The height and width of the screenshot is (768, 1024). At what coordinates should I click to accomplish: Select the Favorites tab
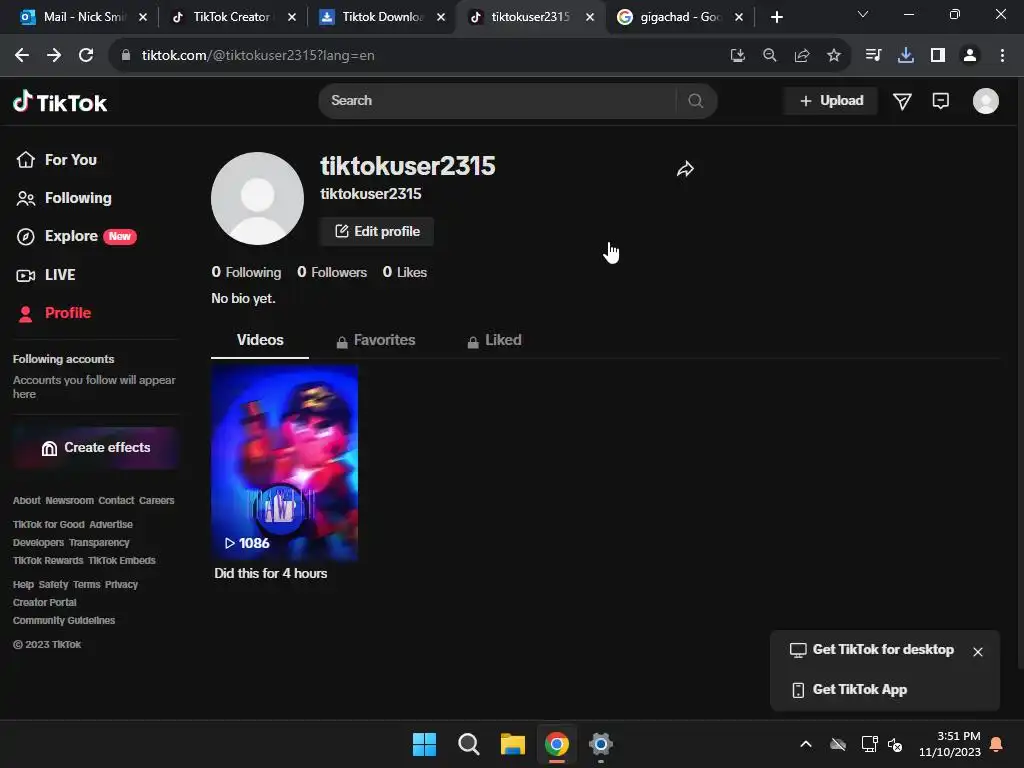point(376,340)
